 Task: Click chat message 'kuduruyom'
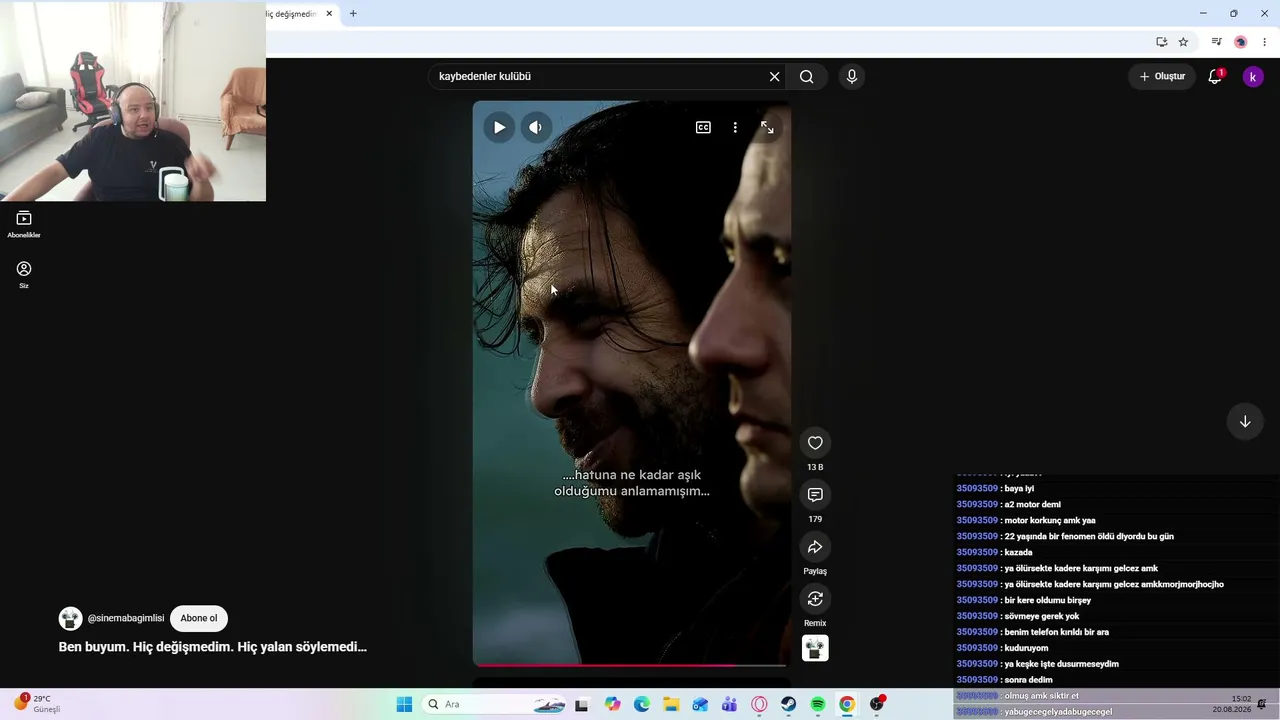pyautogui.click(x=1026, y=649)
